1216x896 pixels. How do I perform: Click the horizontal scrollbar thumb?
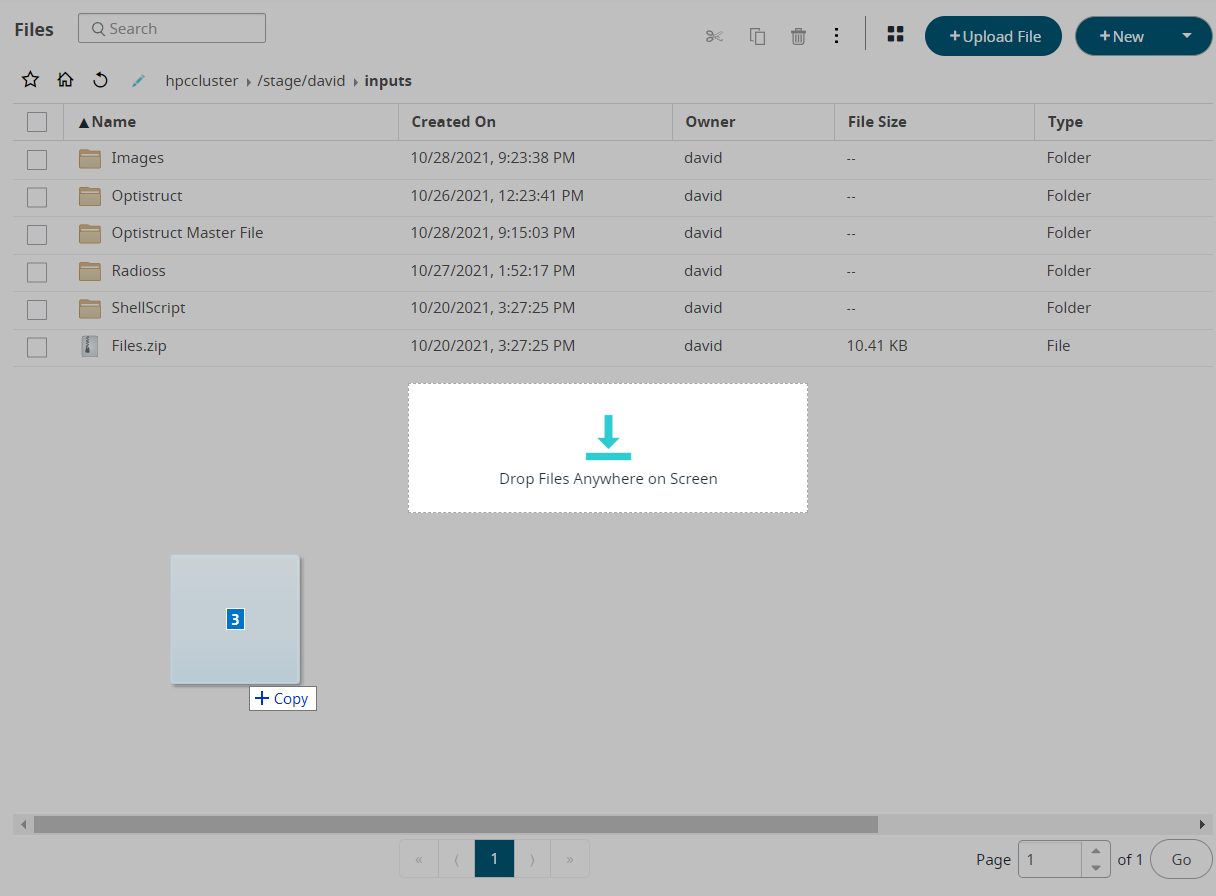pyautogui.click(x=456, y=824)
